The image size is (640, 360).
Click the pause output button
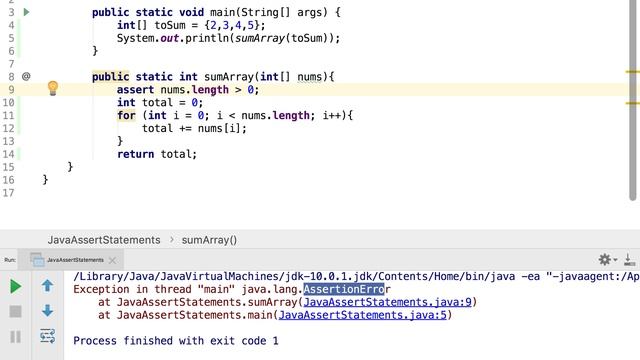(16, 337)
